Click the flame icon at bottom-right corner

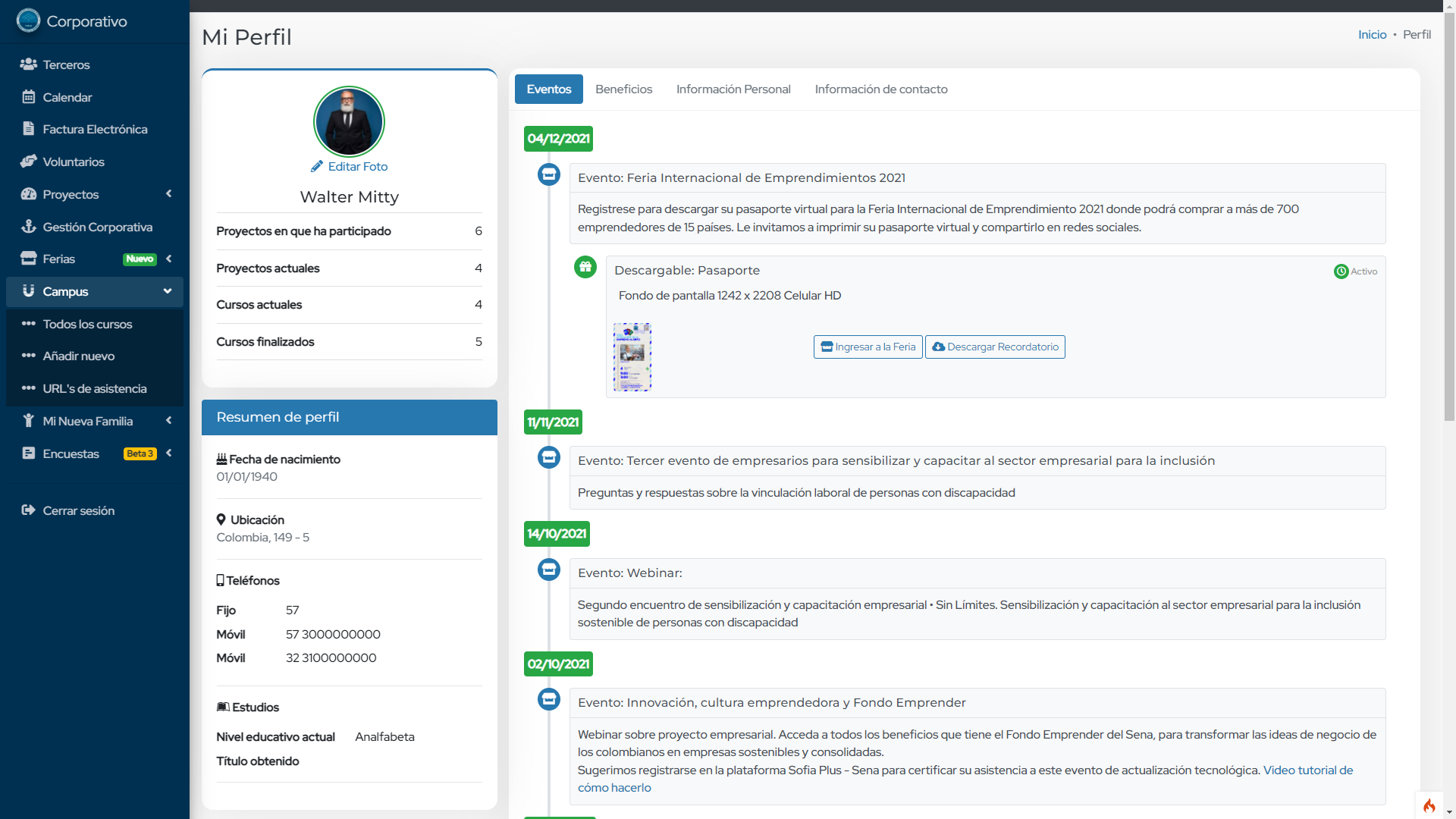pos(1429,805)
